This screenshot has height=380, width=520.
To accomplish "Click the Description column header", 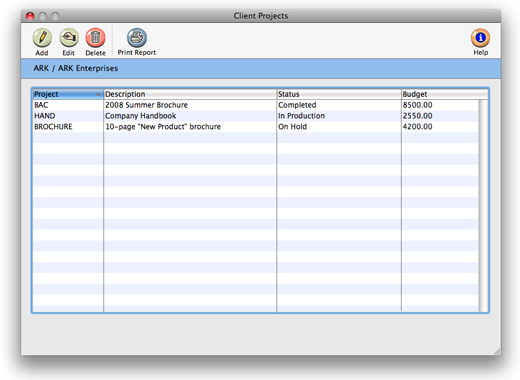I will 190,94.
